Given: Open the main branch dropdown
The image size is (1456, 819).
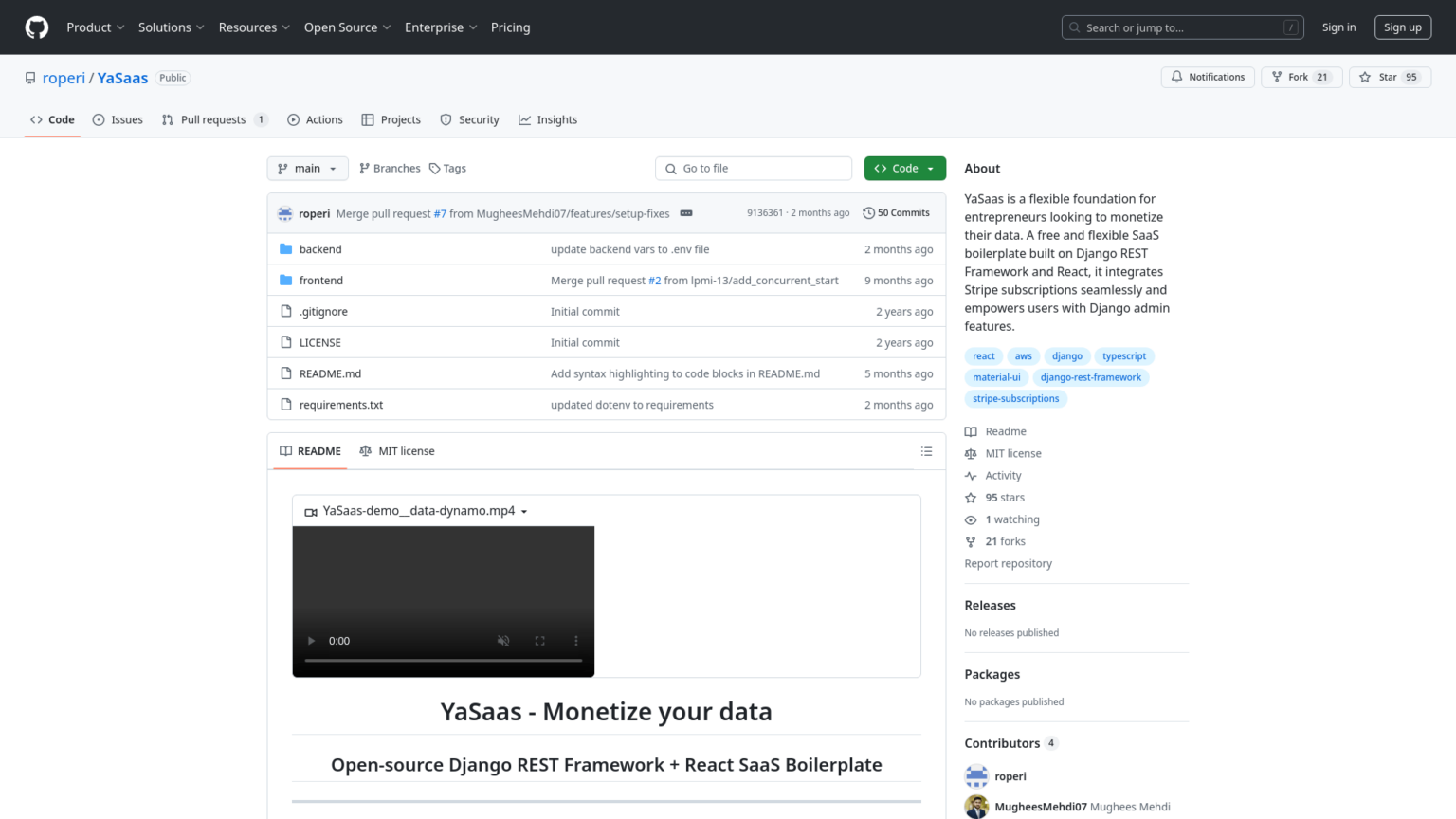Looking at the screenshot, I should pyautogui.click(x=307, y=168).
